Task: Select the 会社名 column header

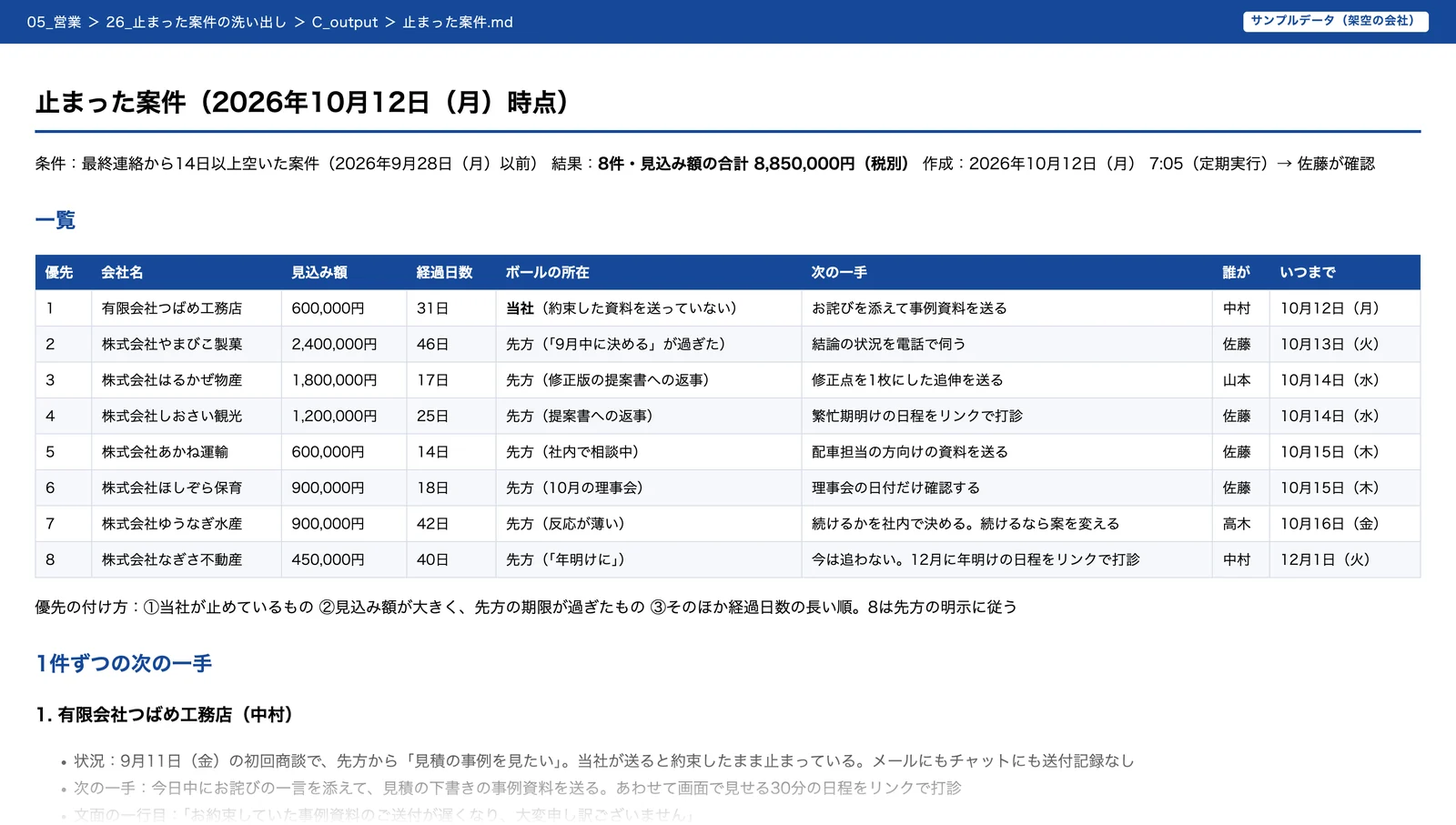Action: [x=186, y=272]
